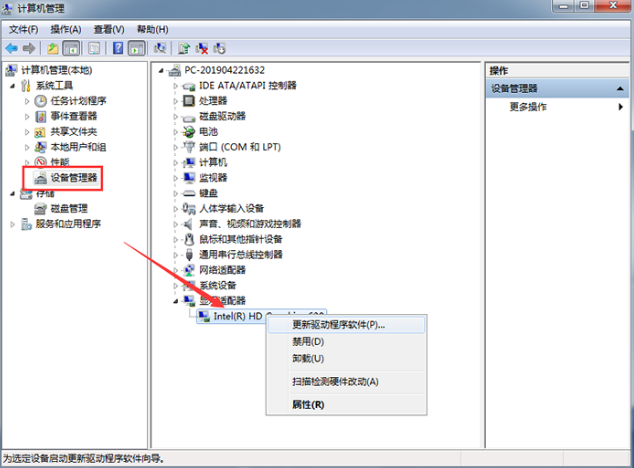Screen dimensions: 634x468
Task: Open the 操作(A) menu
Action: (66, 30)
